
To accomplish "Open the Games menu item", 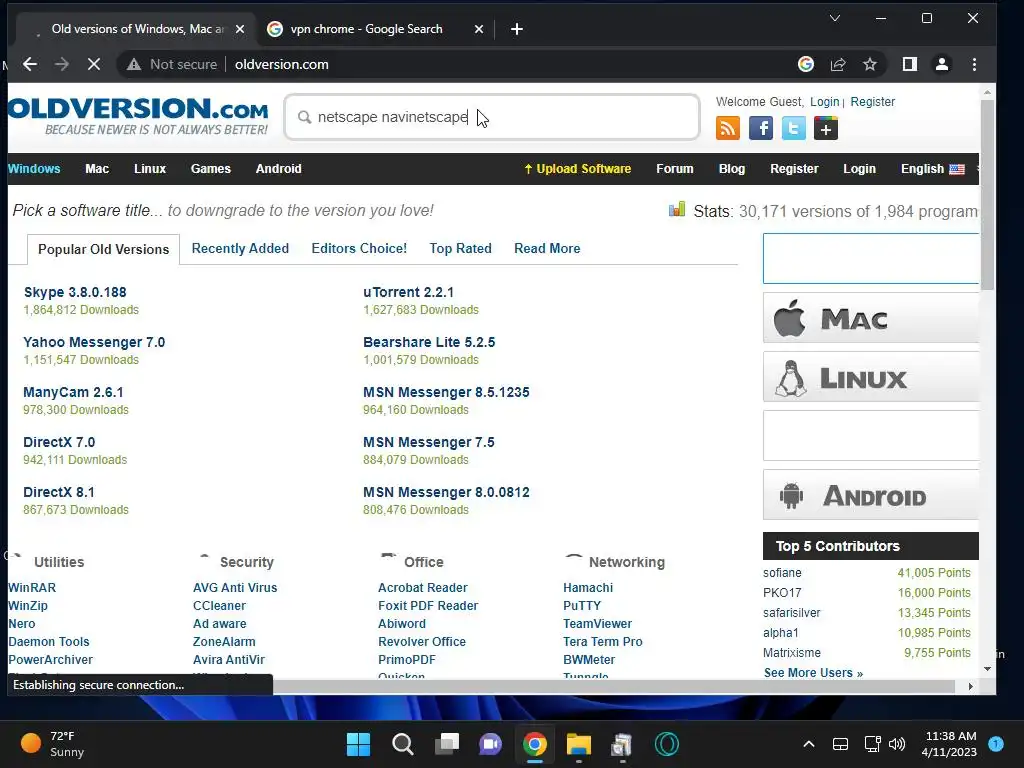I will coord(210,168).
